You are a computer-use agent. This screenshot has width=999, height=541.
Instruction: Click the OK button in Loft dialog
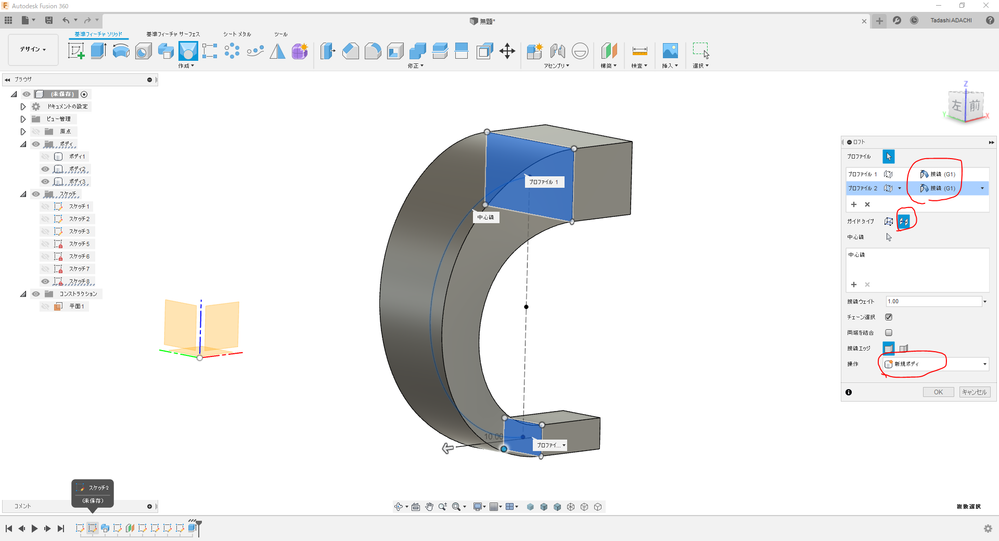point(937,392)
